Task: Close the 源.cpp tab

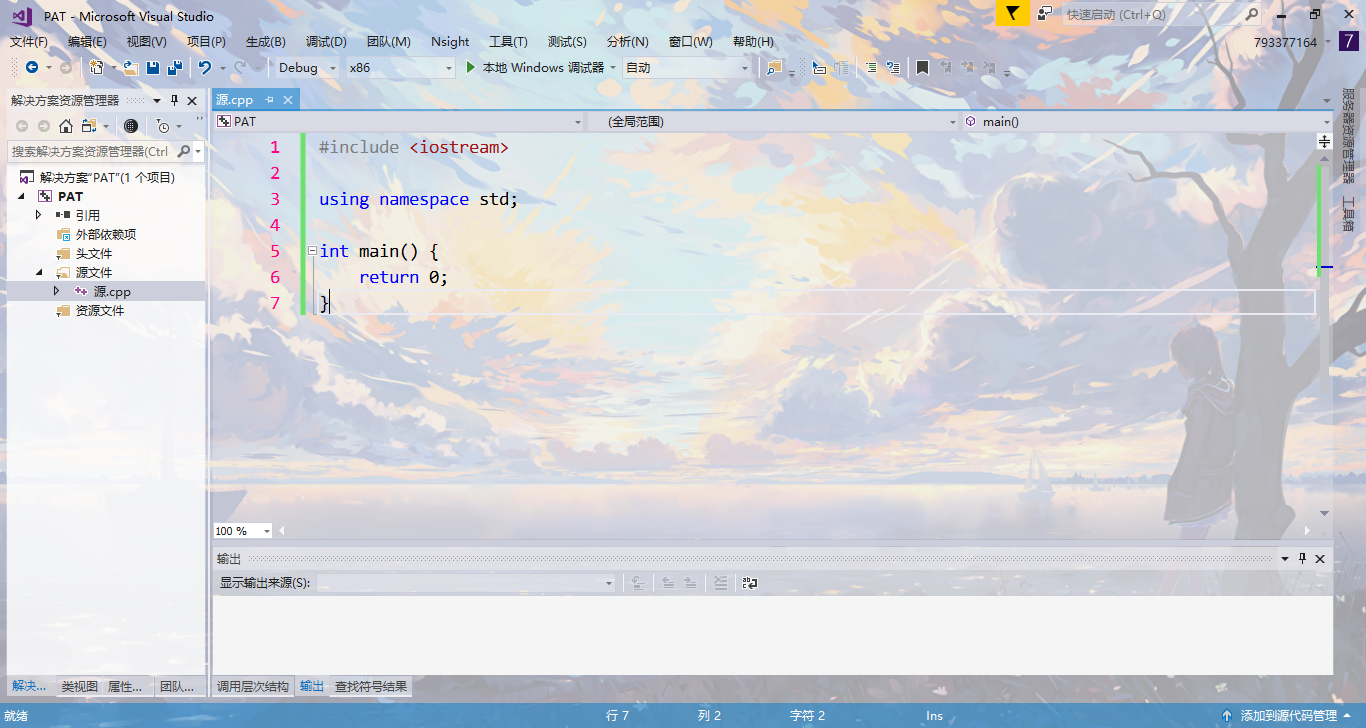Action: (288, 100)
